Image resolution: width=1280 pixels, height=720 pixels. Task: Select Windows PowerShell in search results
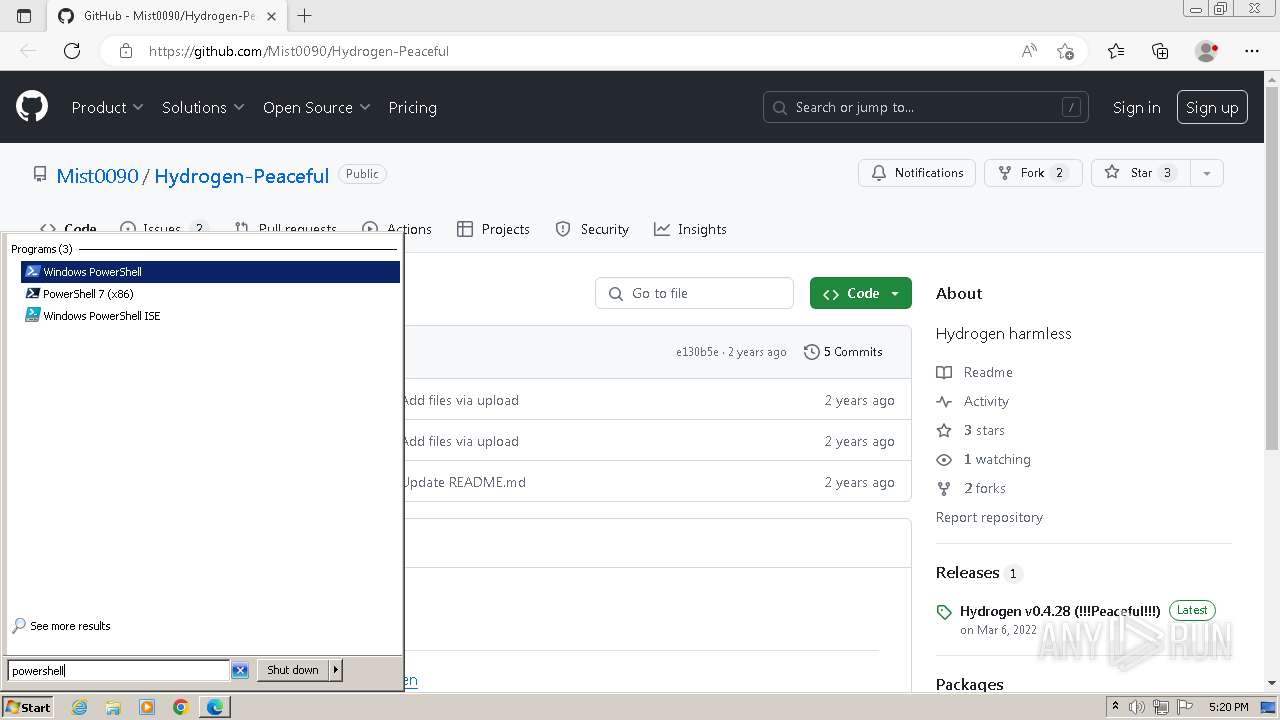point(210,272)
